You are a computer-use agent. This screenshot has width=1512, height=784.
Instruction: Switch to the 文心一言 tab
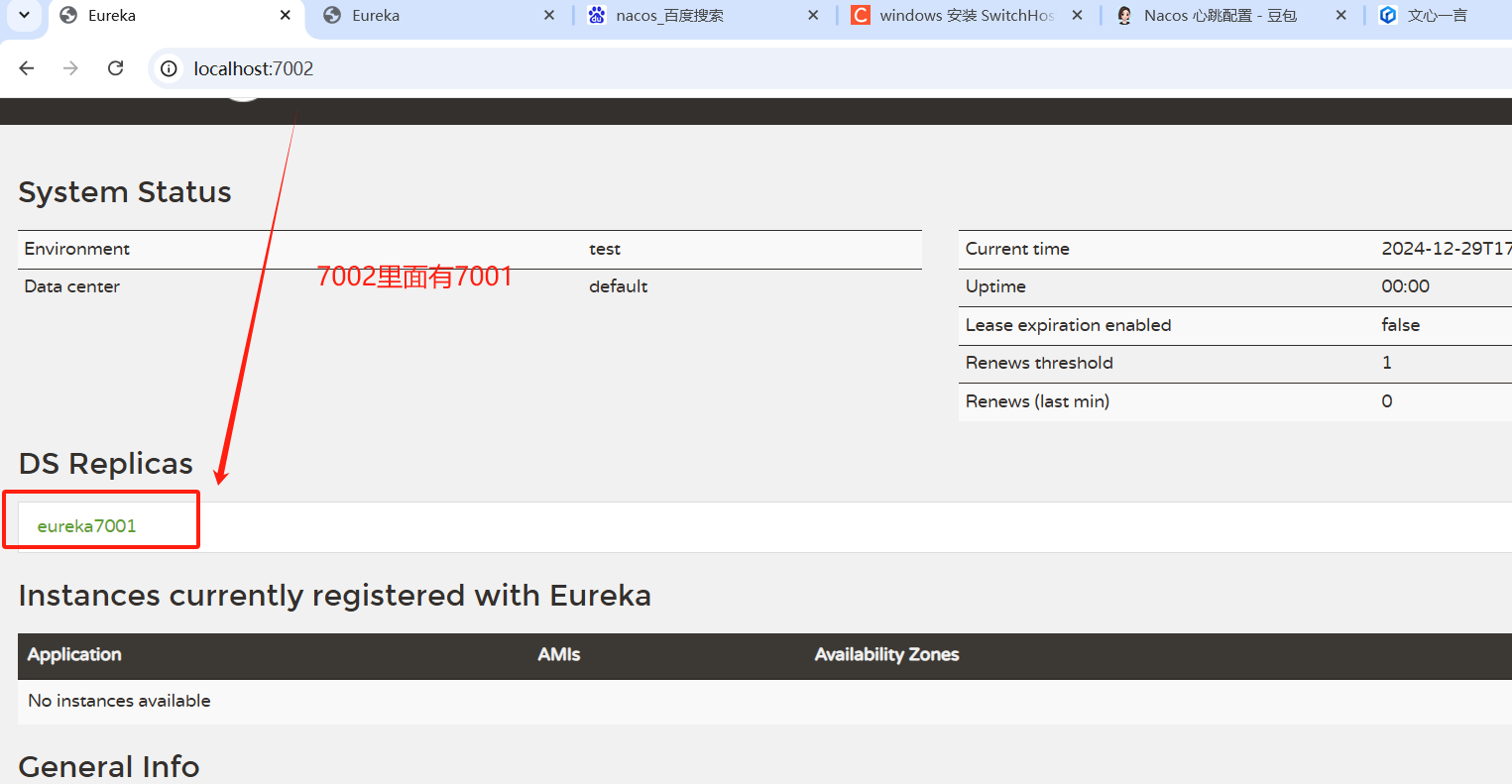click(1440, 16)
